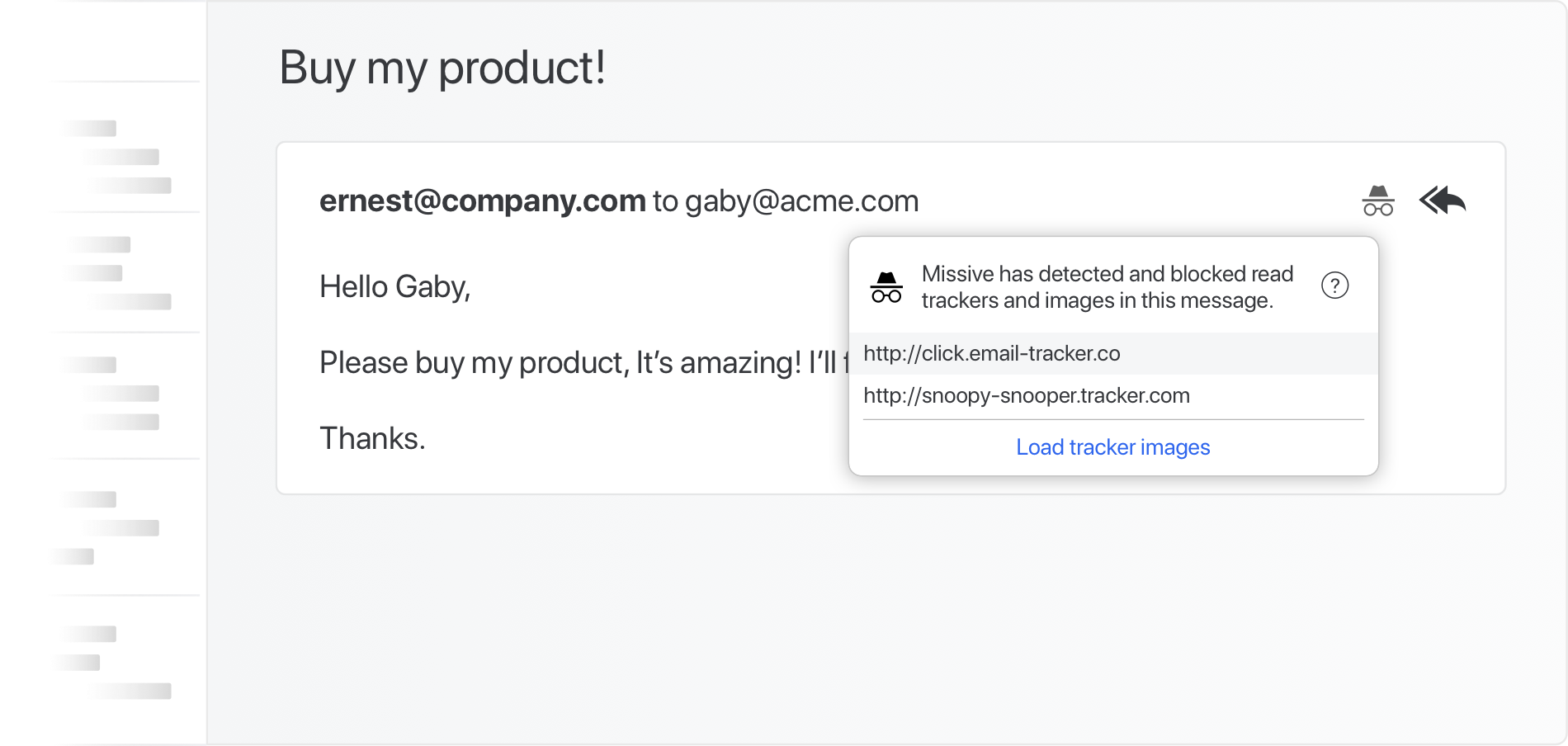Click the "Hello Gaby," greeting line
The image size is (1568, 746).
point(394,286)
